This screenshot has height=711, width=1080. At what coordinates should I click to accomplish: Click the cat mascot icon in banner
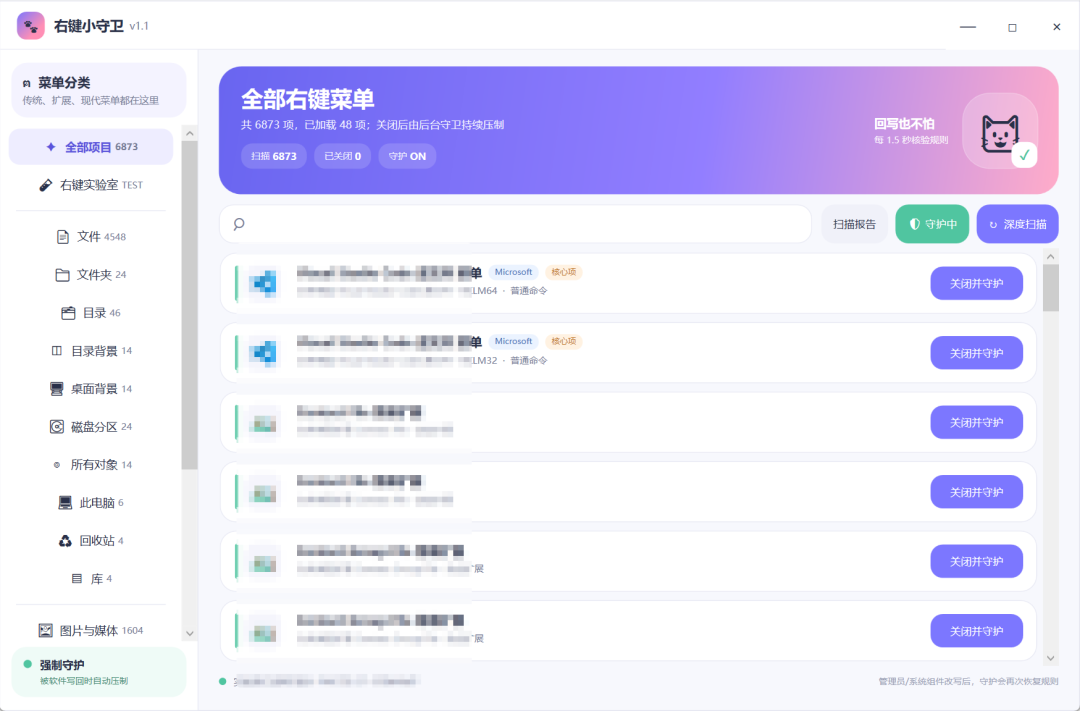1000,132
